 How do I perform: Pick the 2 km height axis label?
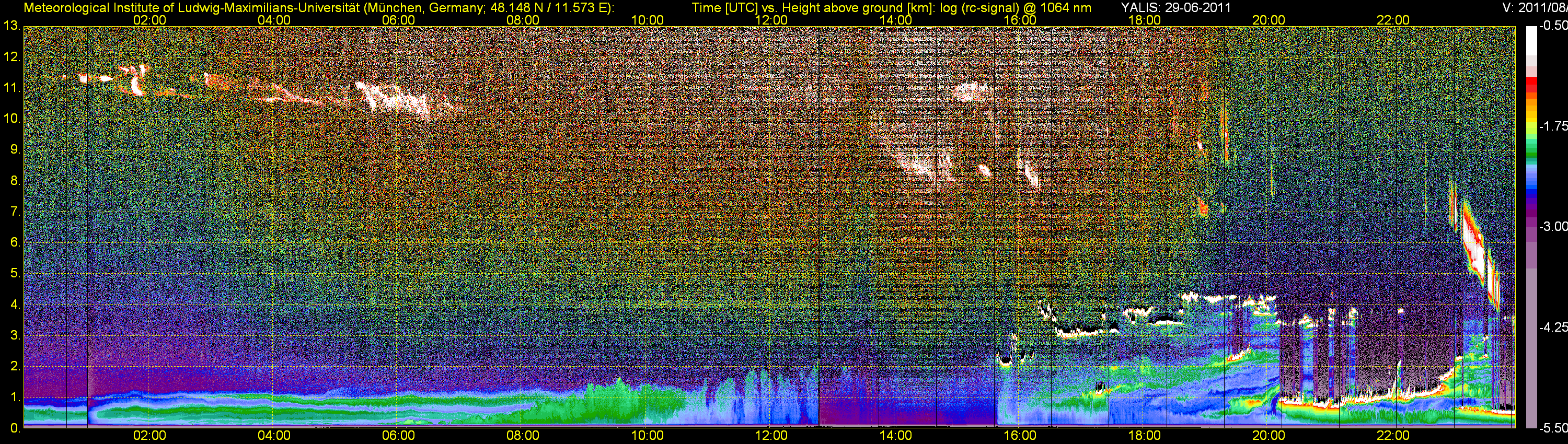[15, 367]
